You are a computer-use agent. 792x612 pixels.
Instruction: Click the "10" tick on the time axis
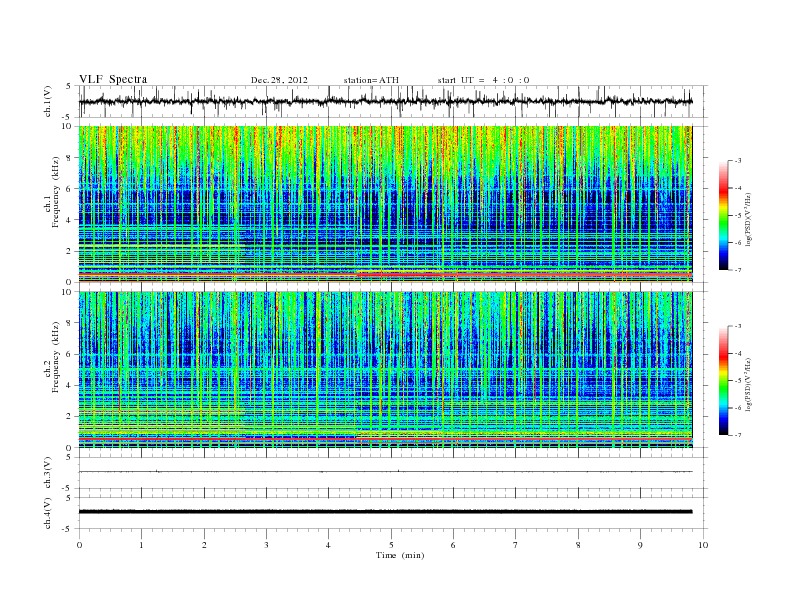(703, 545)
